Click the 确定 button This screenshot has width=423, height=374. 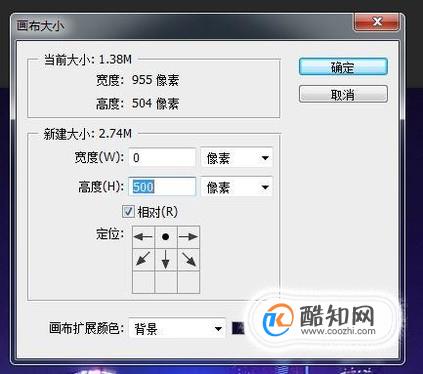tap(343, 67)
